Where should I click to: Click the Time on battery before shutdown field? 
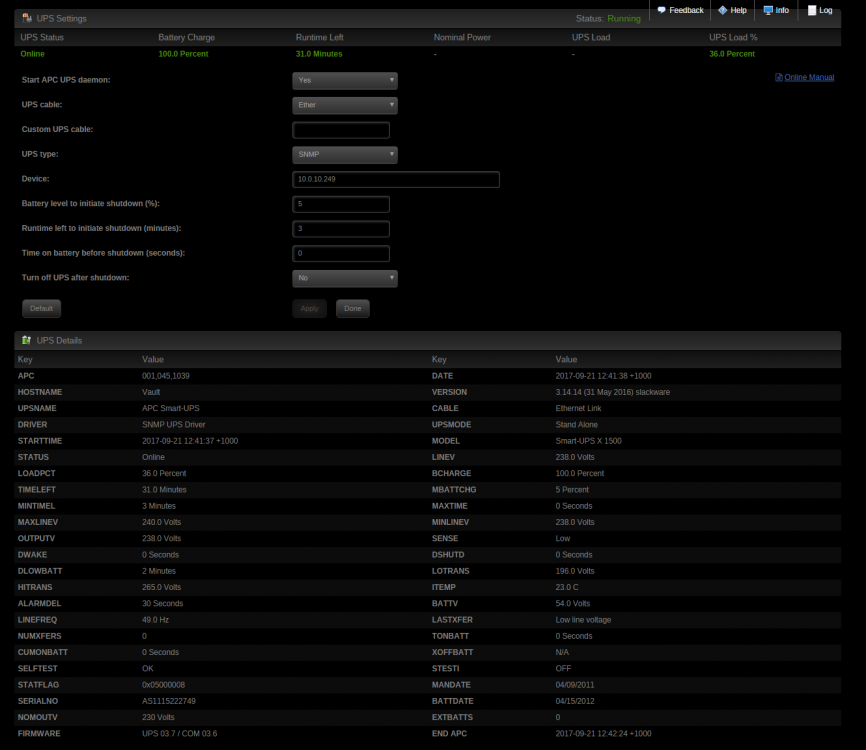pyautogui.click(x=341, y=253)
